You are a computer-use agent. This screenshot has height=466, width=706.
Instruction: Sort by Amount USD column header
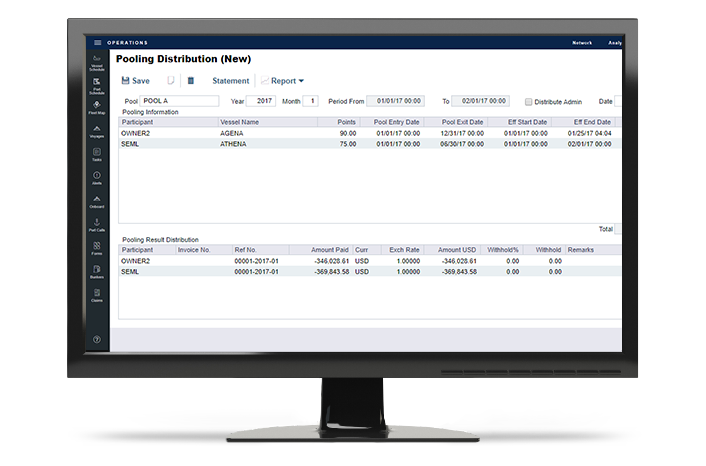pos(451,250)
